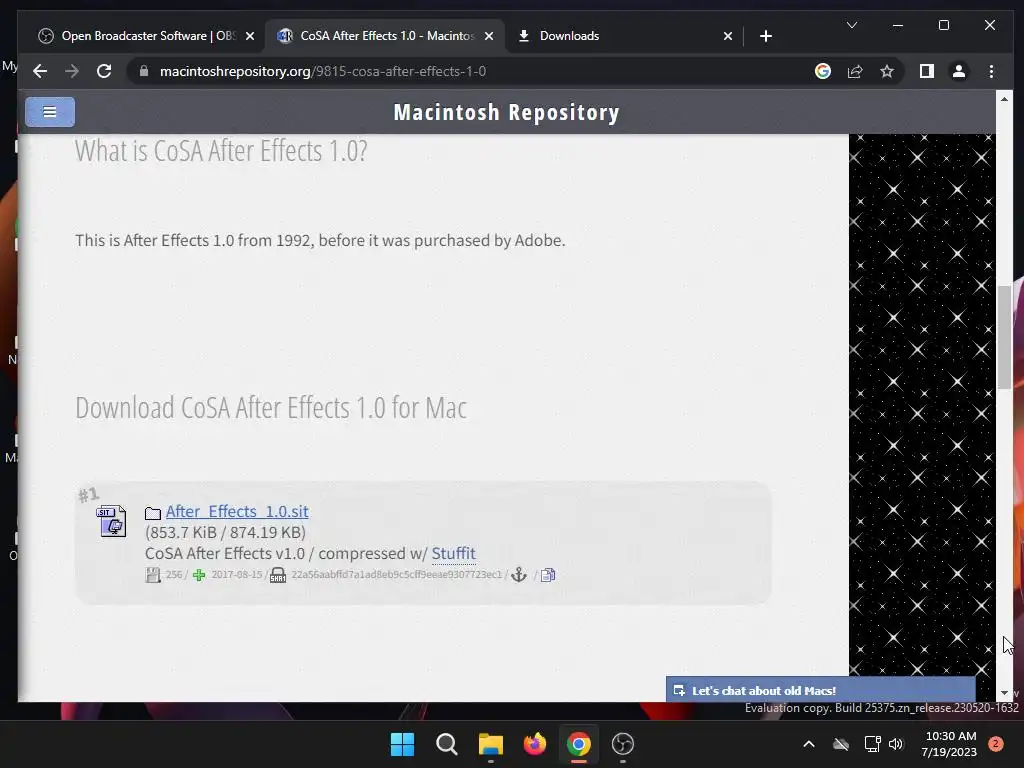Image resolution: width=1024 pixels, height=768 pixels.
Task: Launch Firefox from the taskbar
Action: 535,744
